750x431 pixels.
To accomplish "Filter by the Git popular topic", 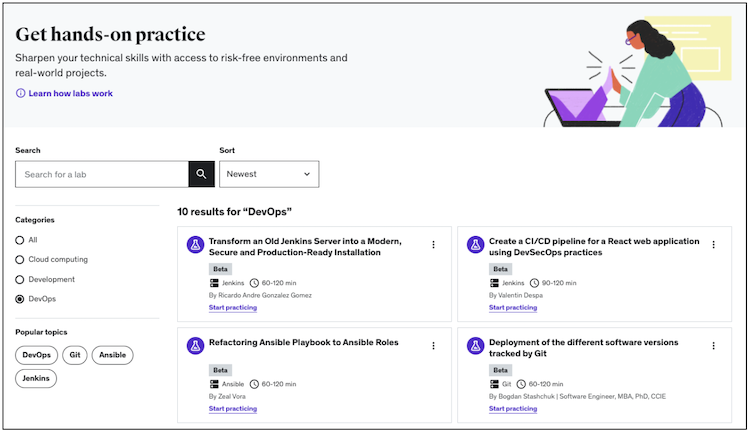I will (x=75, y=355).
